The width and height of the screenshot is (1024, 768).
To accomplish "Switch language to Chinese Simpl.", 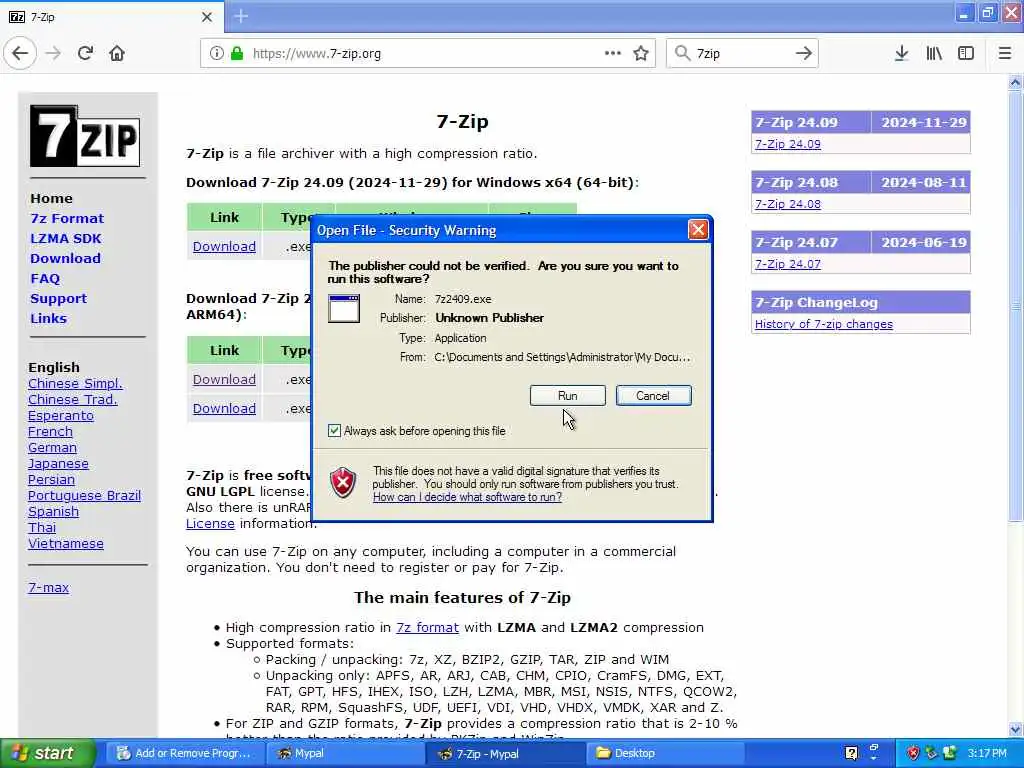I will [x=75, y=383].
